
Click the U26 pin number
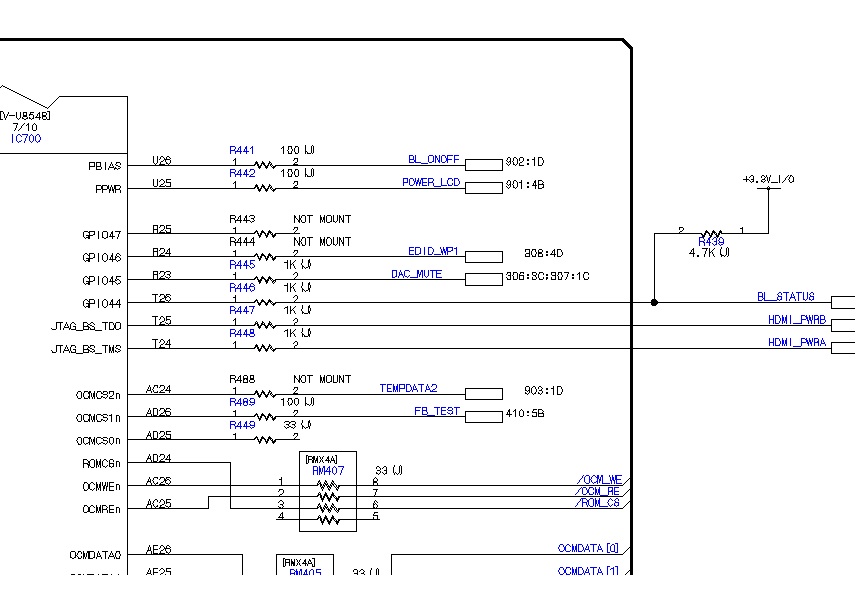pyautogui.click(x=161, y=160)
